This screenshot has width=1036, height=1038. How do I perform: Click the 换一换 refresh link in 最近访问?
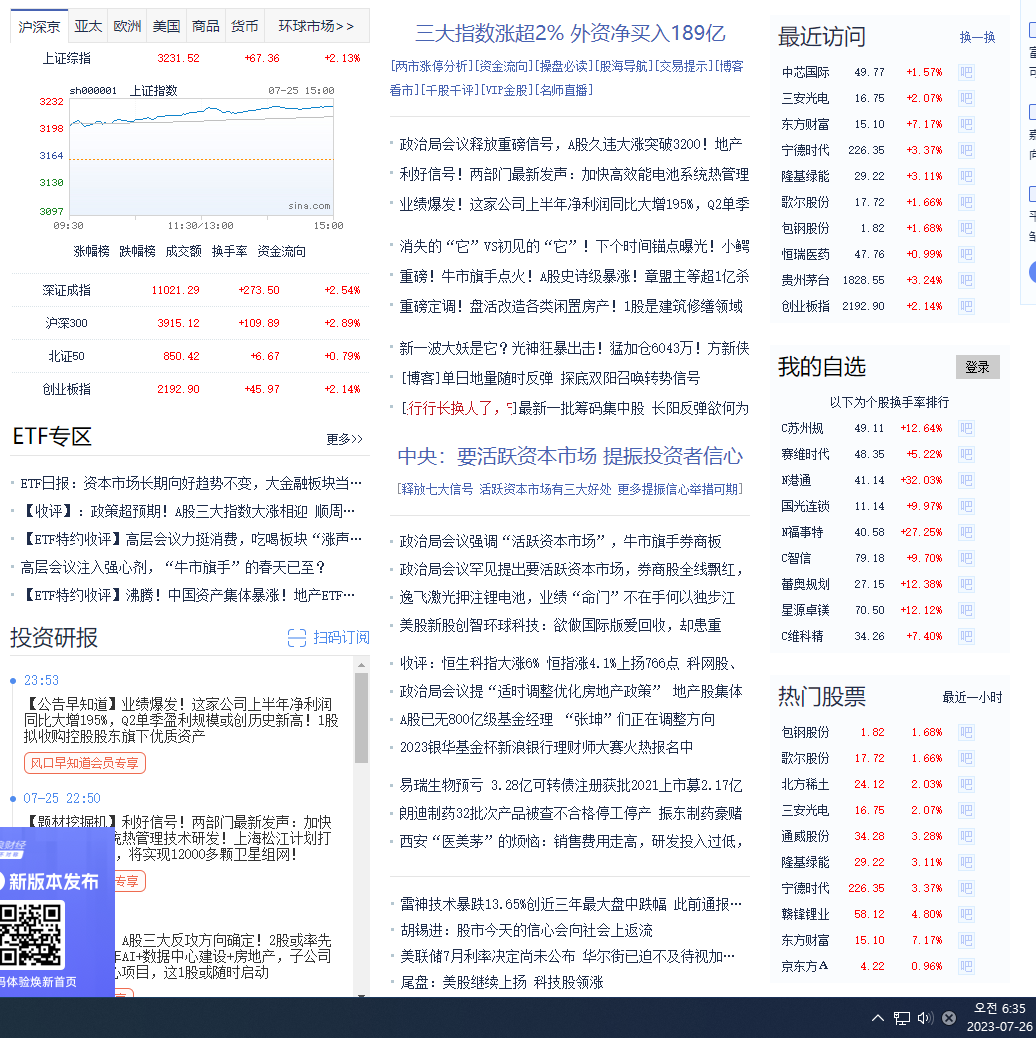coord(977,37)
